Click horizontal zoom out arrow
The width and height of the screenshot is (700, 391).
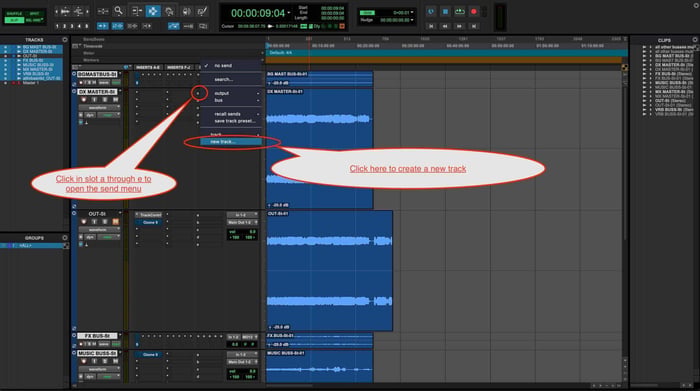click(x=56, y=11)
